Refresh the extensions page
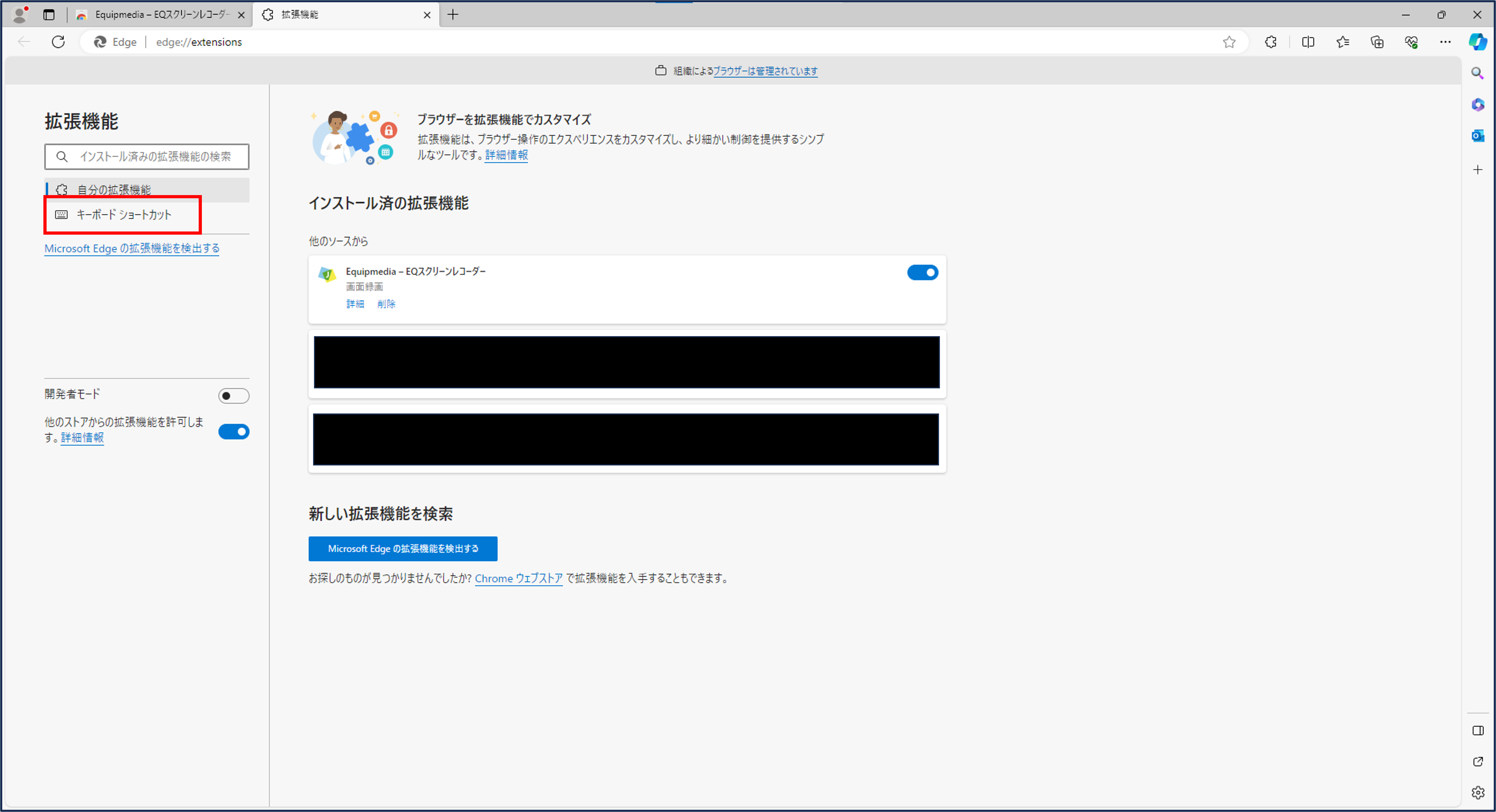The height and width of the screenshot is (812, 1496). [x=58, y=42]
